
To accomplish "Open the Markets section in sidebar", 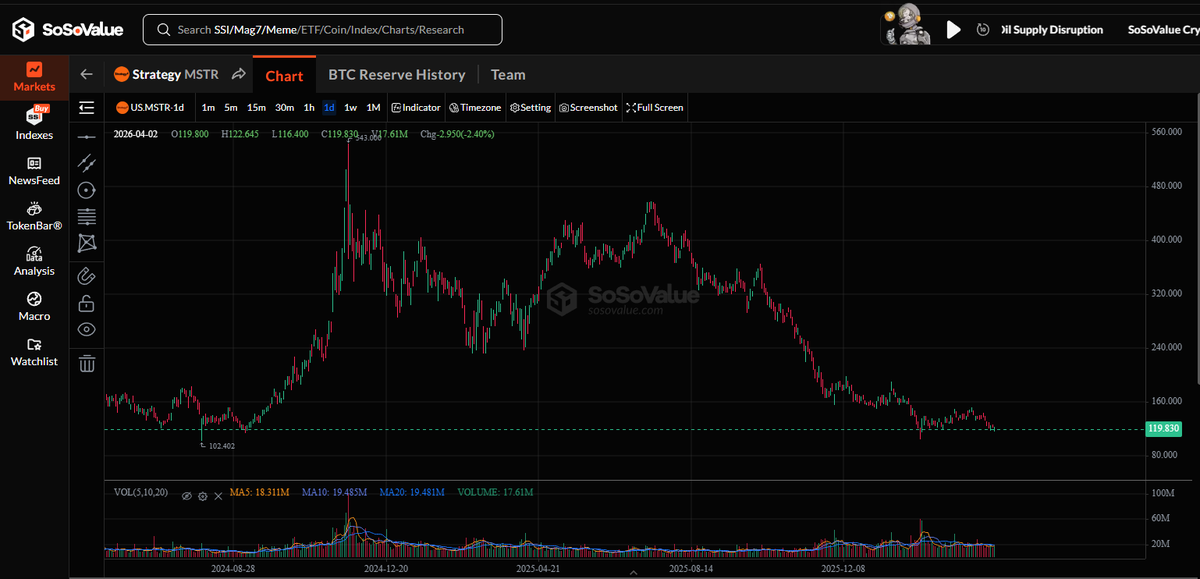I will coord(34,77).
